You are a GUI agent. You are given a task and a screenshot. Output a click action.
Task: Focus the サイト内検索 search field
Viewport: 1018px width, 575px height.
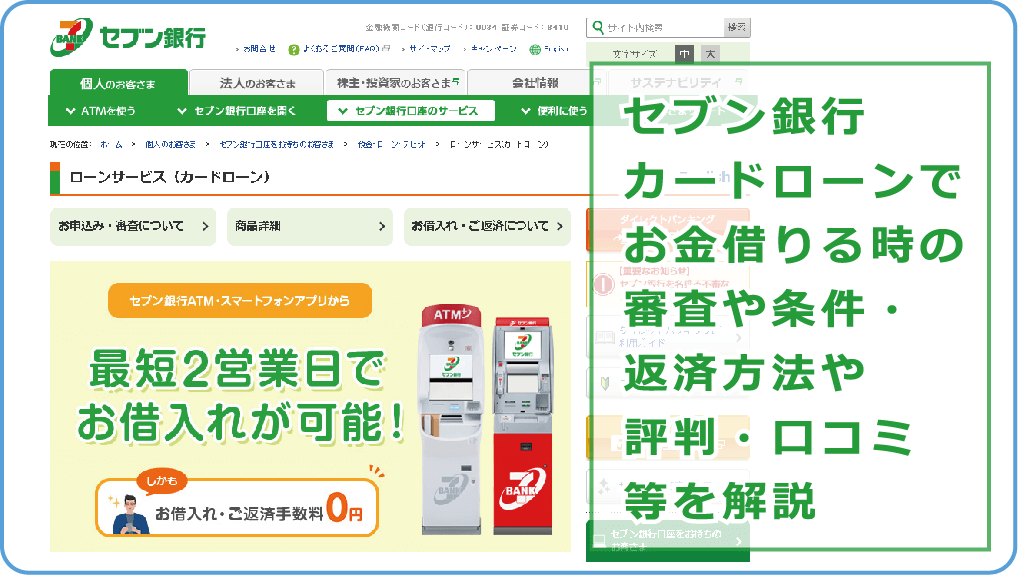pos(656,28)
